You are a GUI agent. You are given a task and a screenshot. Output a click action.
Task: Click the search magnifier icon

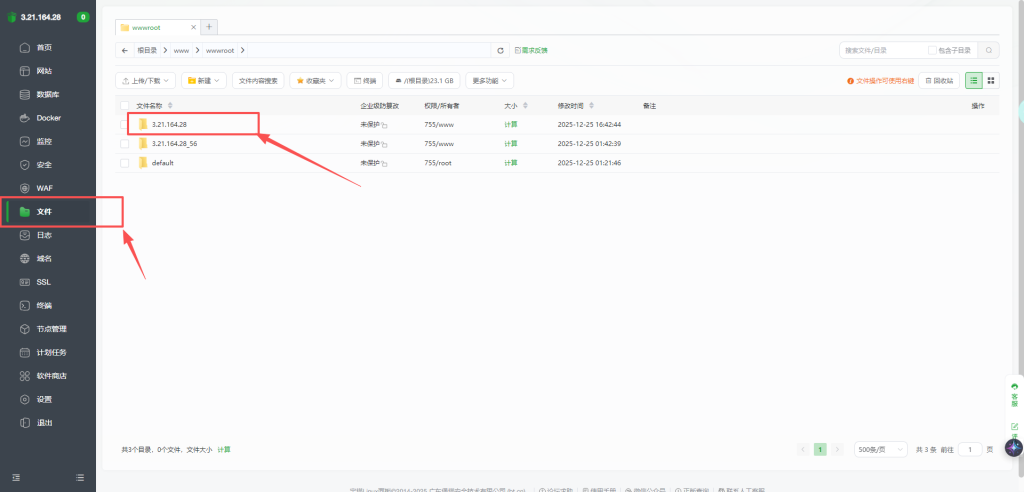click(x=989, y=50)
